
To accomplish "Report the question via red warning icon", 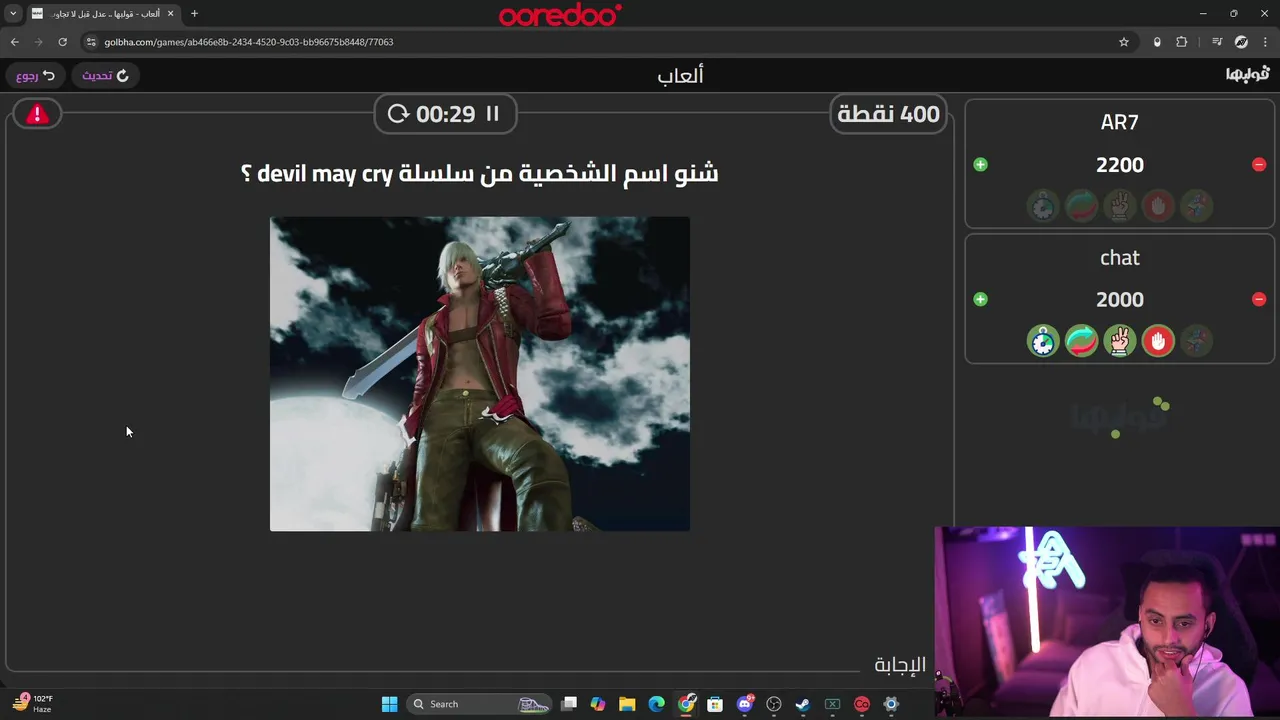I will coord(37,114).
